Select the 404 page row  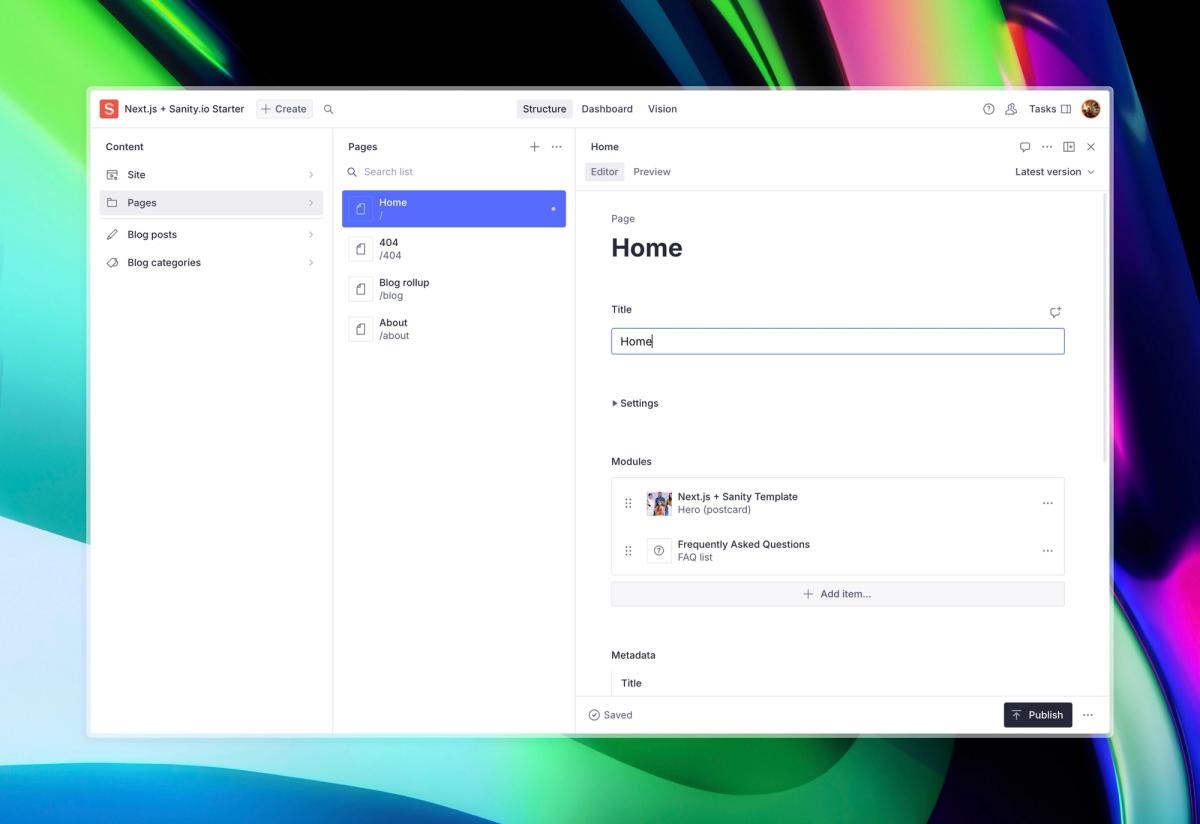pos(454,249)
